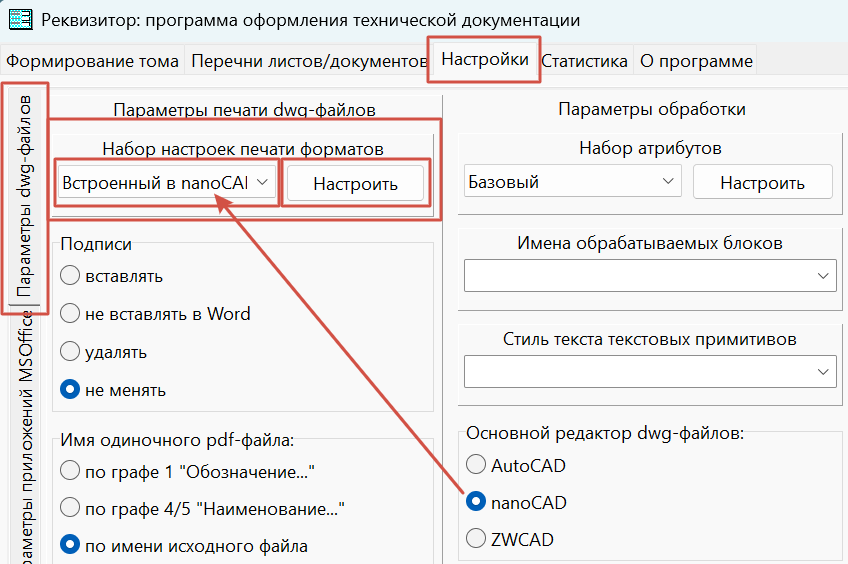Image resolution: width=848 pixels, height=564 pixels.
Task: Select nanoCAD as main dwg editor
Action: (516, 502)
